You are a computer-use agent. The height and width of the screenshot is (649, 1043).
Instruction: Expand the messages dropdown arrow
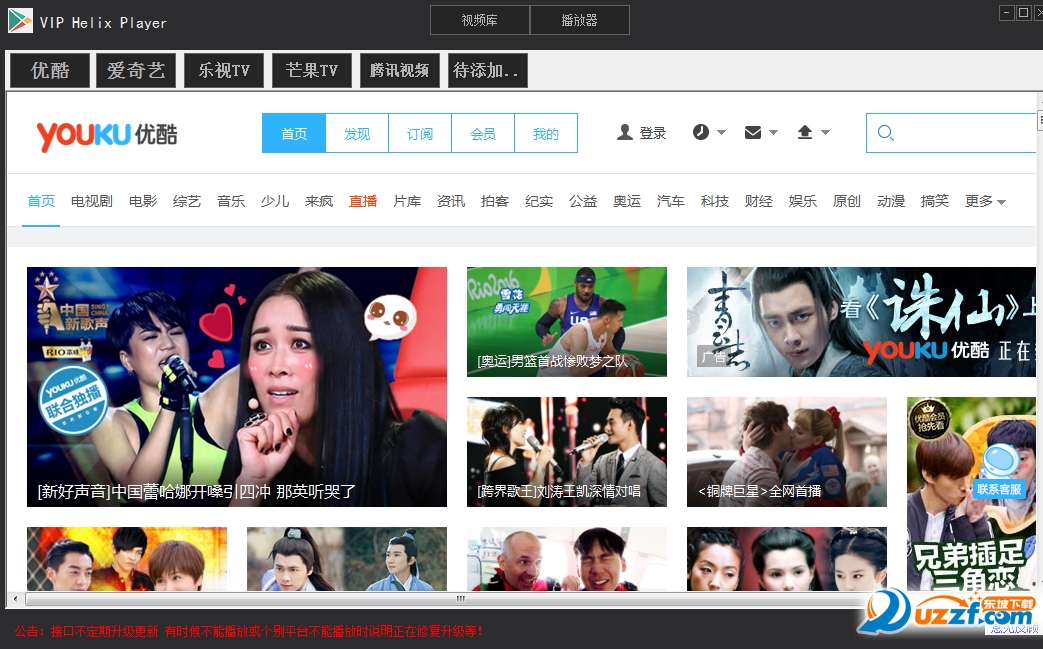click(773, 132)
